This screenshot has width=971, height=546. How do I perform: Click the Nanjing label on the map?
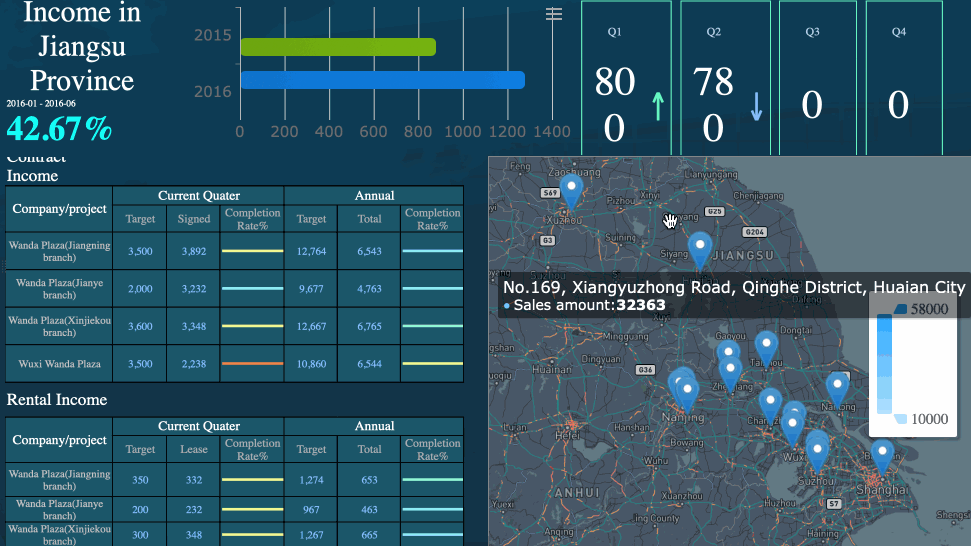pyautogui.click(x=683, y=418)
